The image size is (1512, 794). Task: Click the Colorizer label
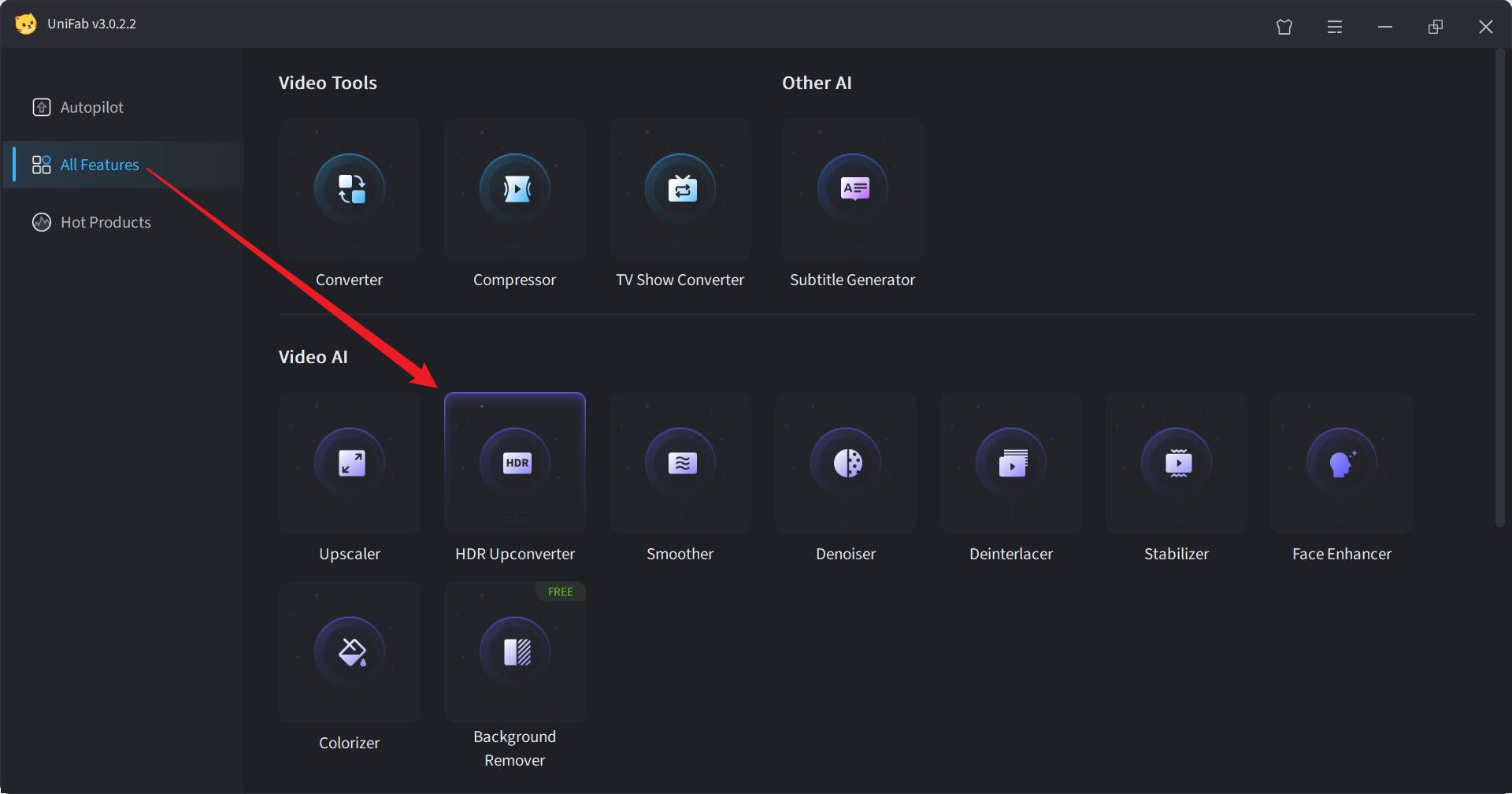(349, 743)
